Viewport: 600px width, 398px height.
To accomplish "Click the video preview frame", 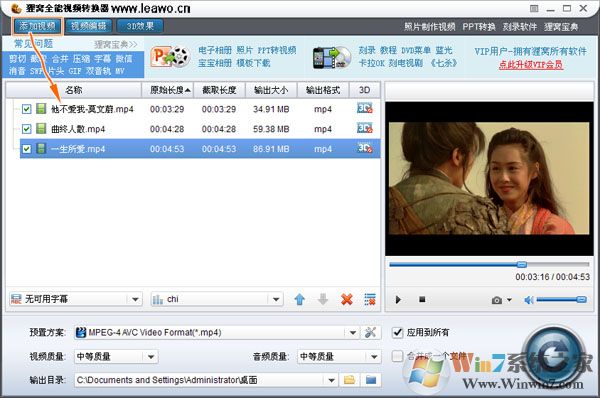I will click(x=489, y=178).
